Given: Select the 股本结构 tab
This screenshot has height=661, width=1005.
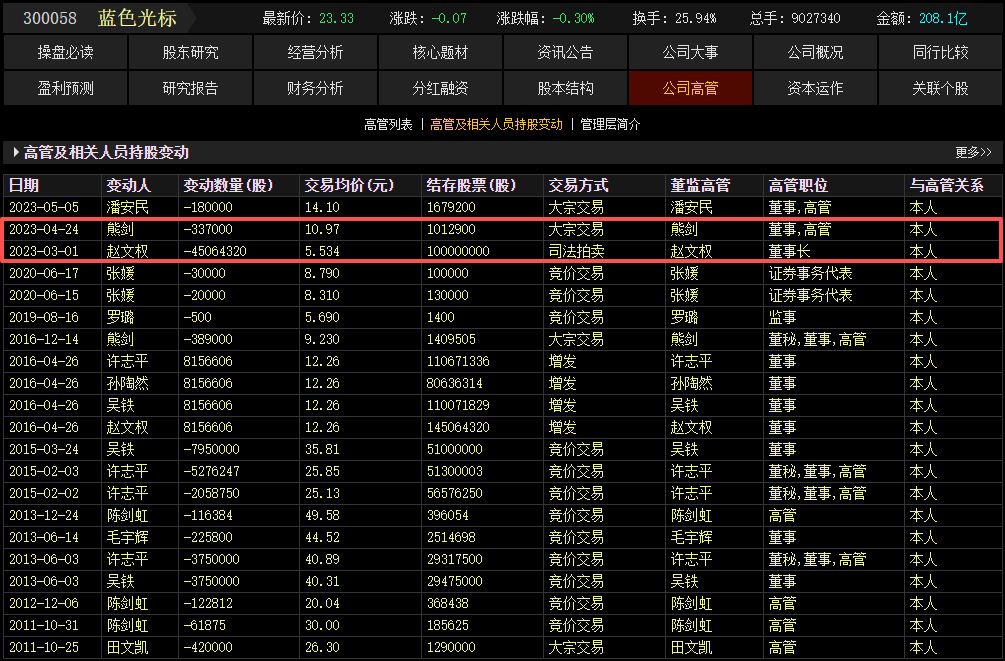Looking at the screenshot, I should [x=563, y=88].
